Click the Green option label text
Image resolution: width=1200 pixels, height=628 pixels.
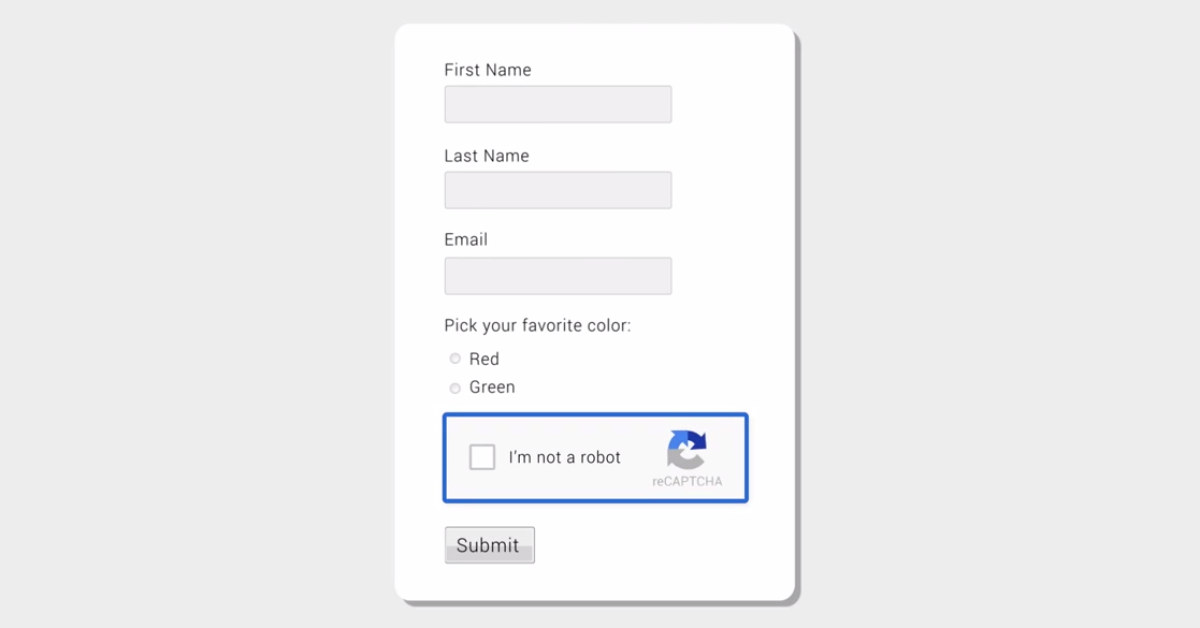[x=492, y=387]
